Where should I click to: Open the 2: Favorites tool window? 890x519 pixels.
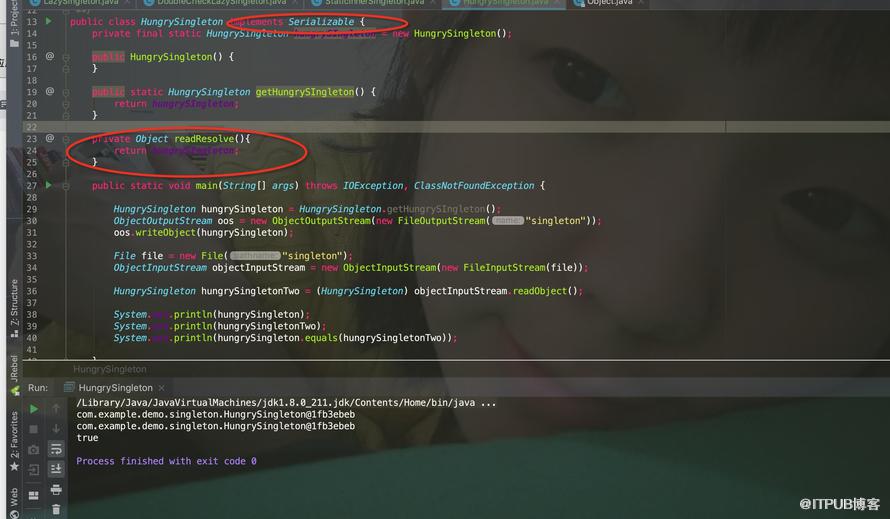coord(14,441)
